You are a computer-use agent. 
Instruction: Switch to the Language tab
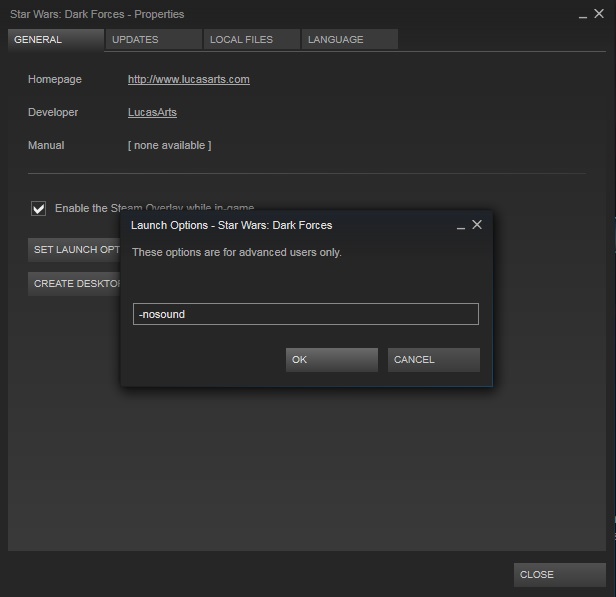[x=350, y=39]
